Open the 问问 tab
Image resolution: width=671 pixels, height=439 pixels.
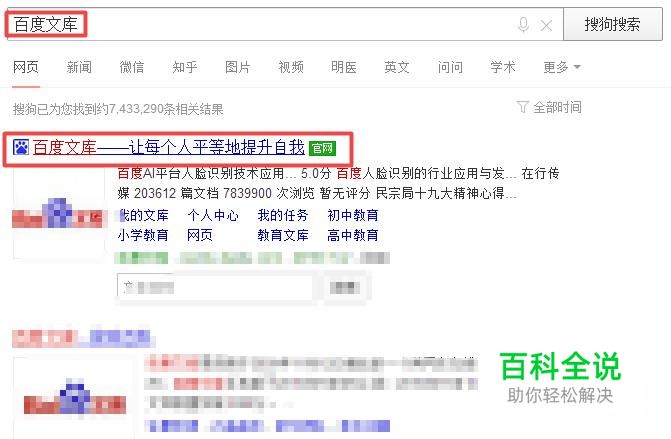[450, 67]
